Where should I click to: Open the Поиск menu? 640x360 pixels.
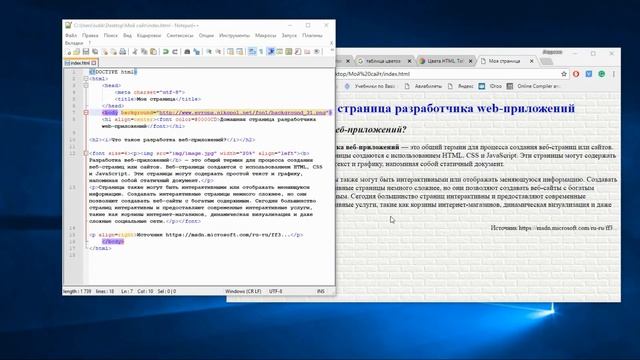(111, 36)
